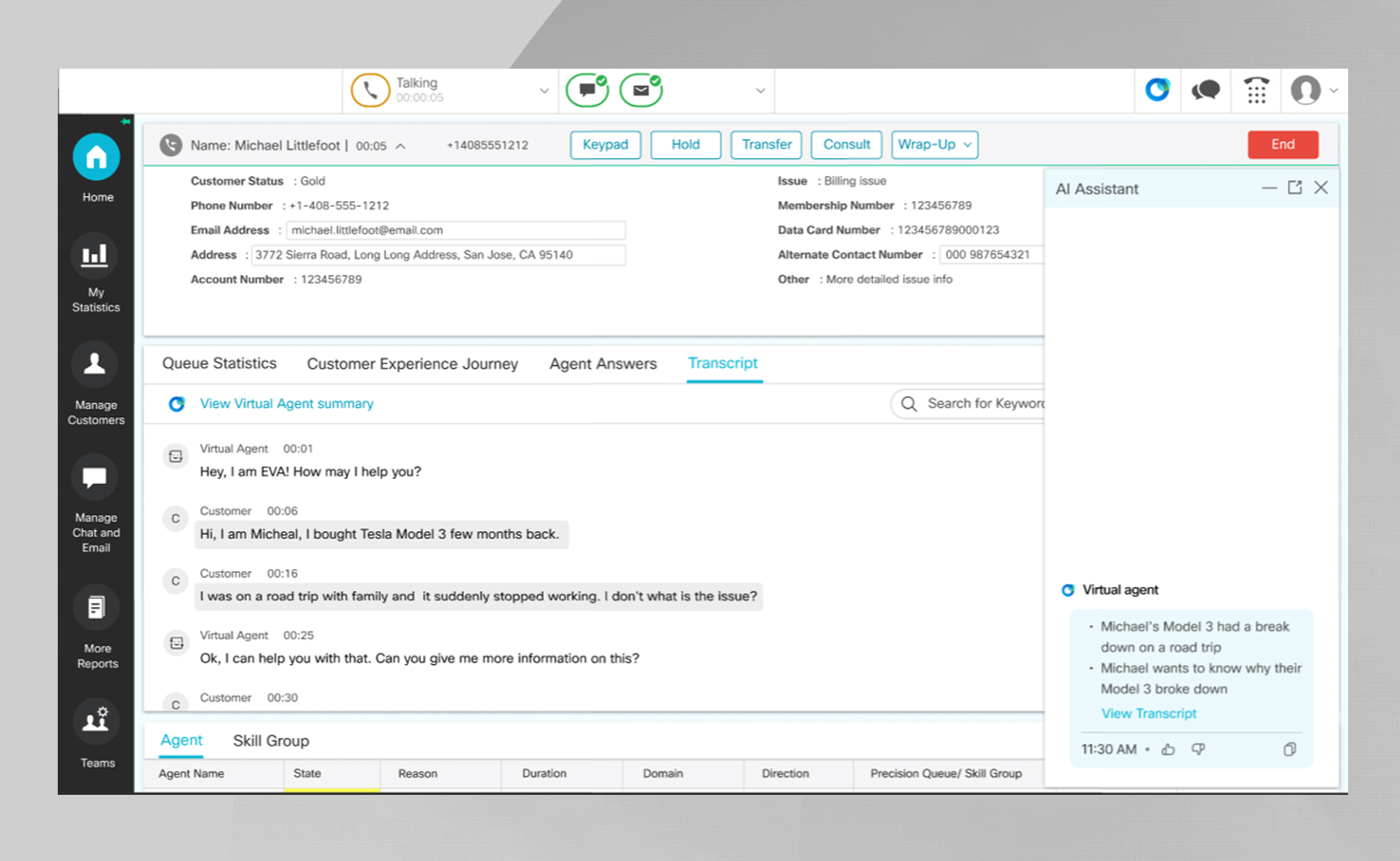
Task: Open the AI Assistant icon in header
Action: 1157,90
